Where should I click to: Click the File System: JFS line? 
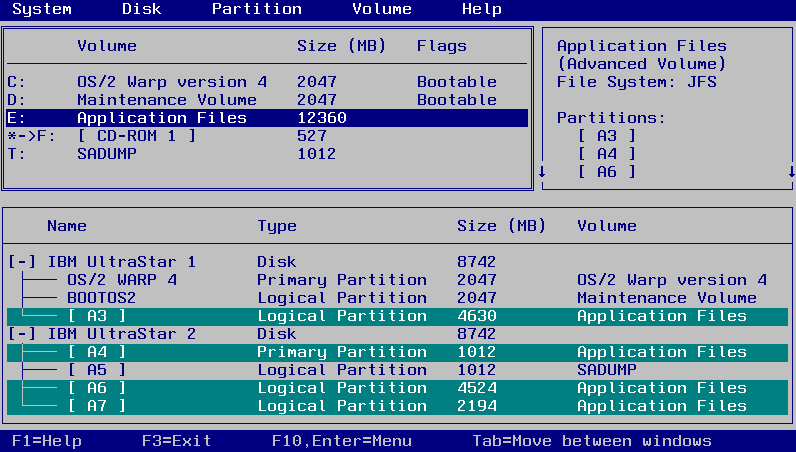point(637,82)
